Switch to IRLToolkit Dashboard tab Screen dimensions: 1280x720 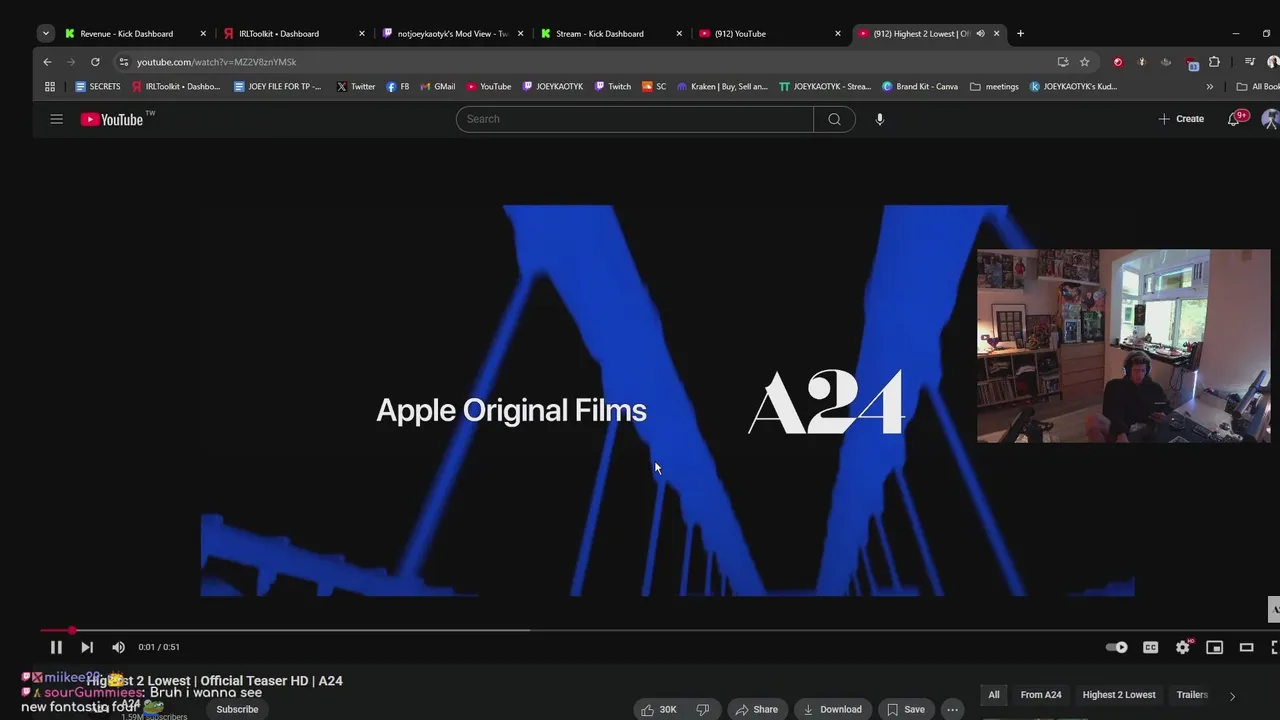279,33
